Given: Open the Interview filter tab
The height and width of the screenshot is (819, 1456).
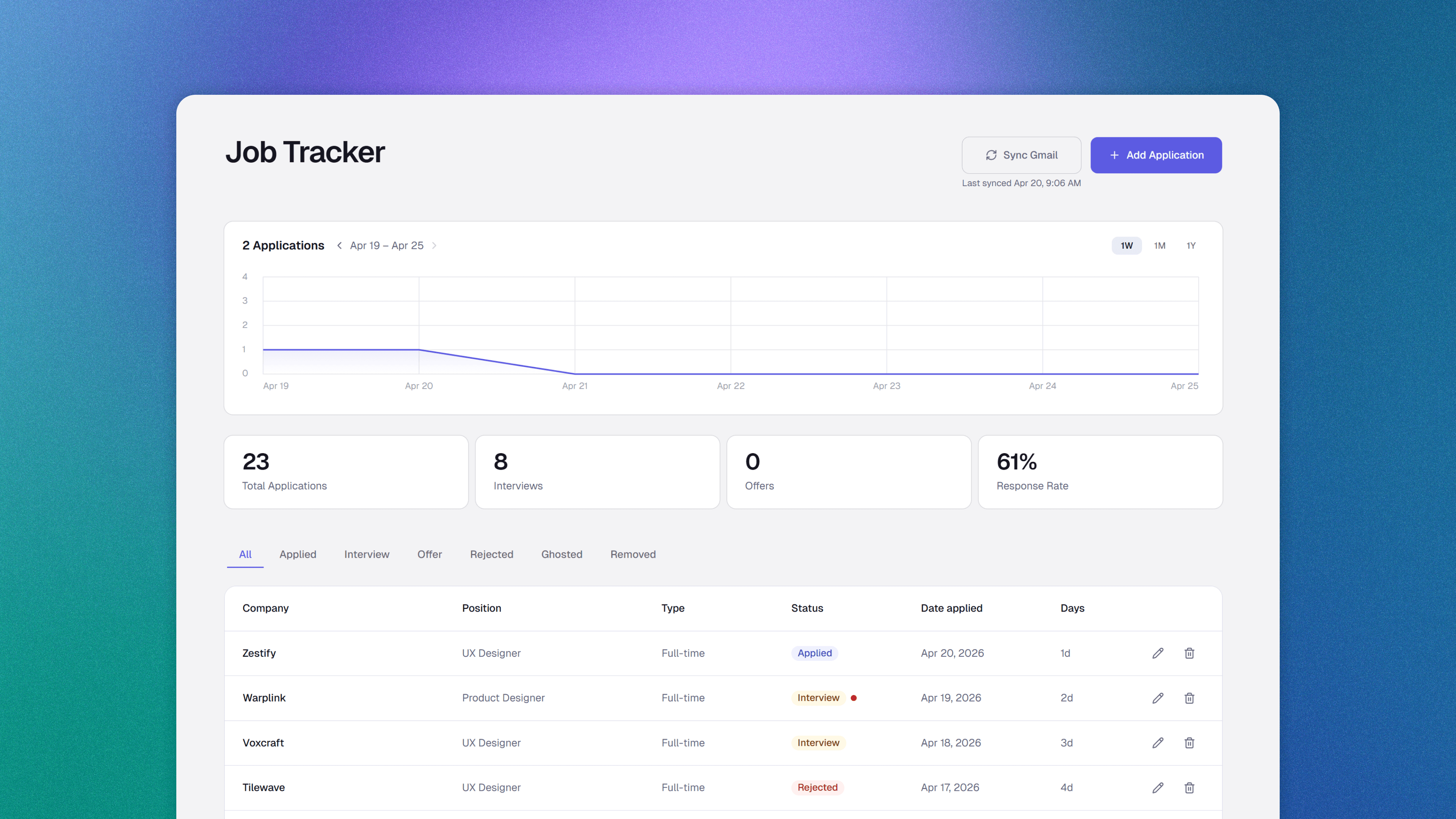Looking at the screenshot, I should (366, 554).
